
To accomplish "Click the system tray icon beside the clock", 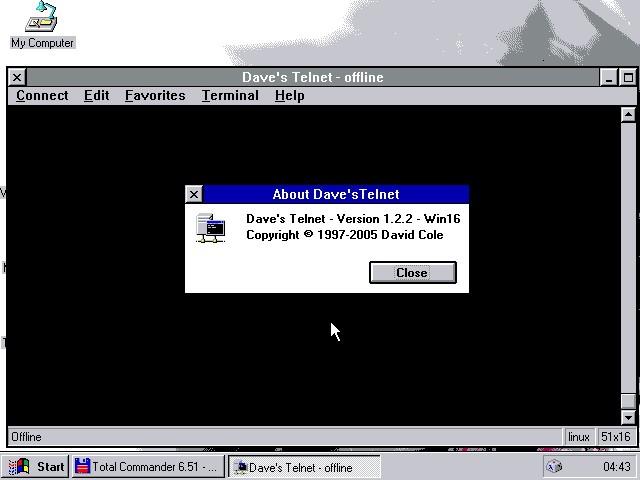I will pos(555,466).
